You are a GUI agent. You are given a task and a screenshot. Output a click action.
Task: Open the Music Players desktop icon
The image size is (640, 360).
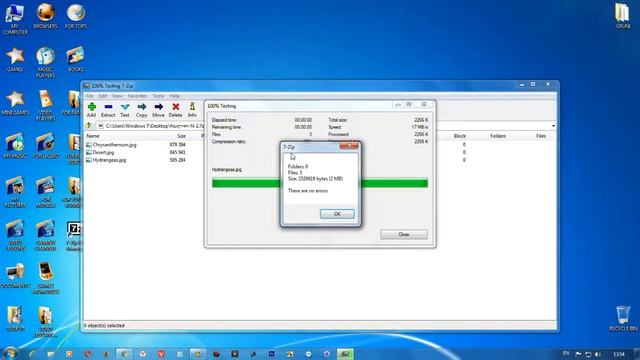[45, 62]
